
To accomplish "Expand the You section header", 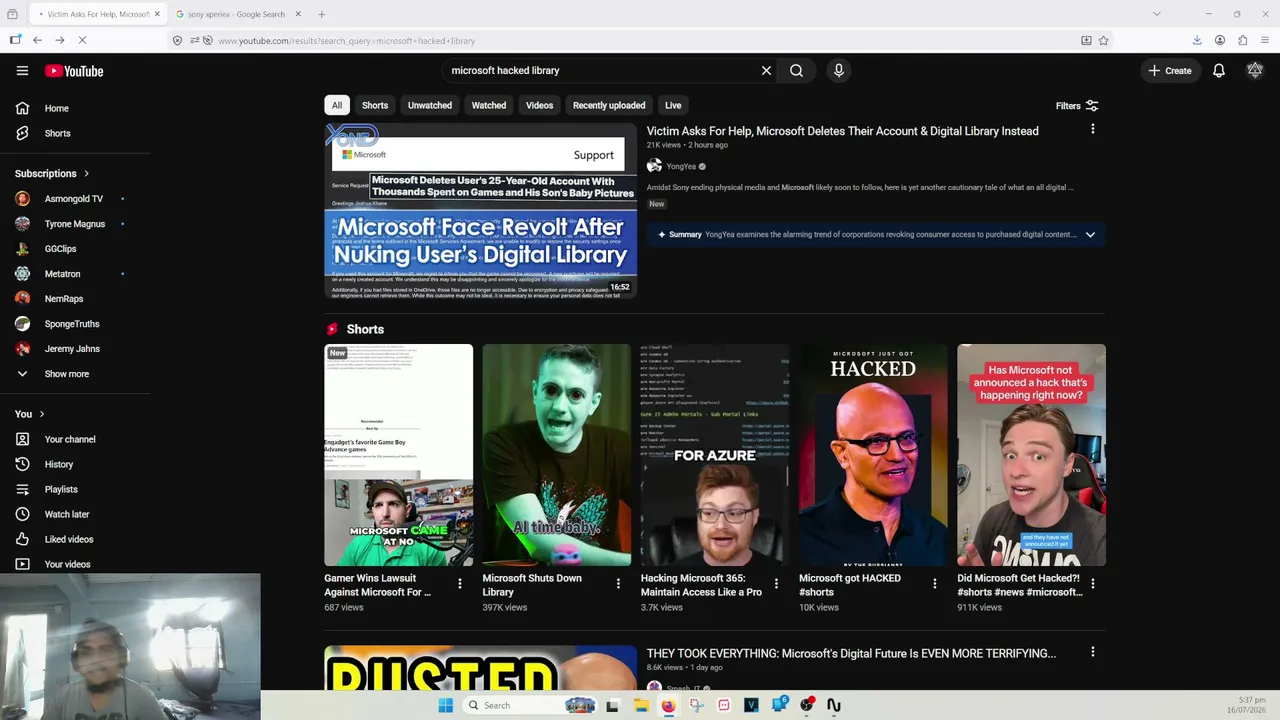I will (x=30, y=414).
